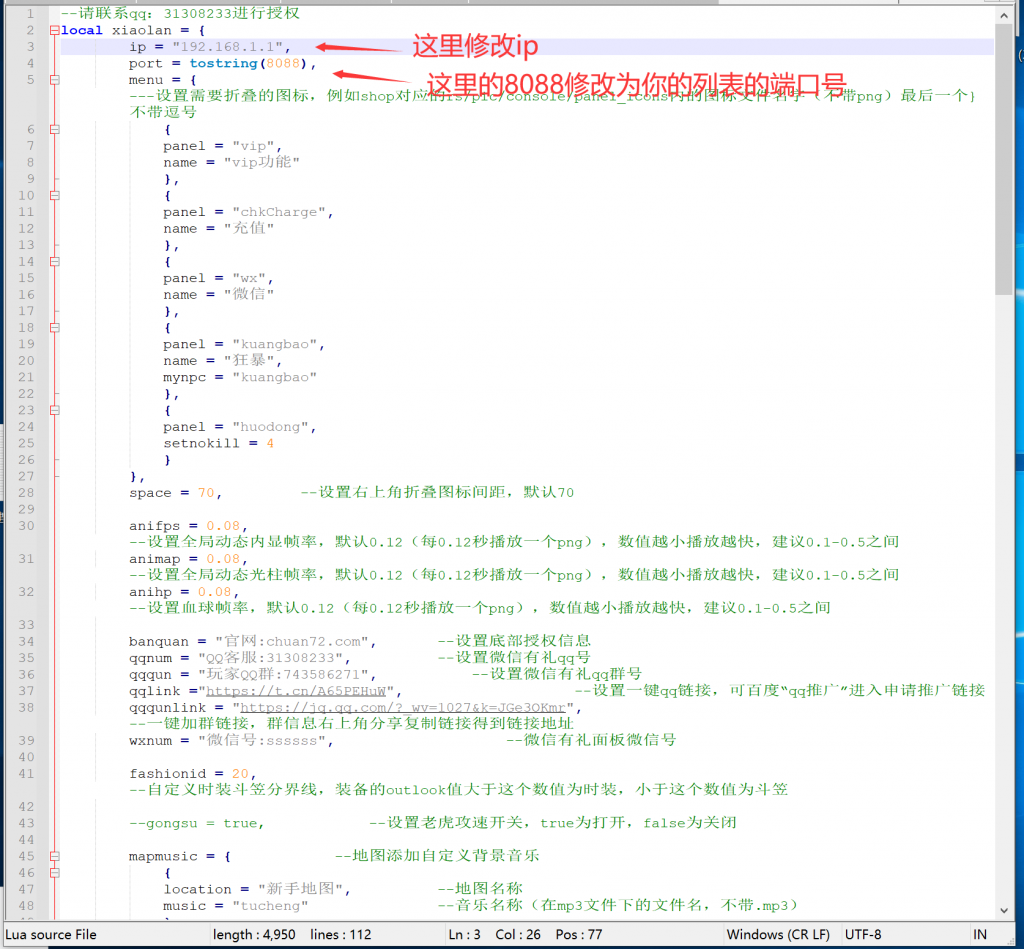
Task: Click the 'UTF-8' encoding indicator
Action: coord(863,935)
